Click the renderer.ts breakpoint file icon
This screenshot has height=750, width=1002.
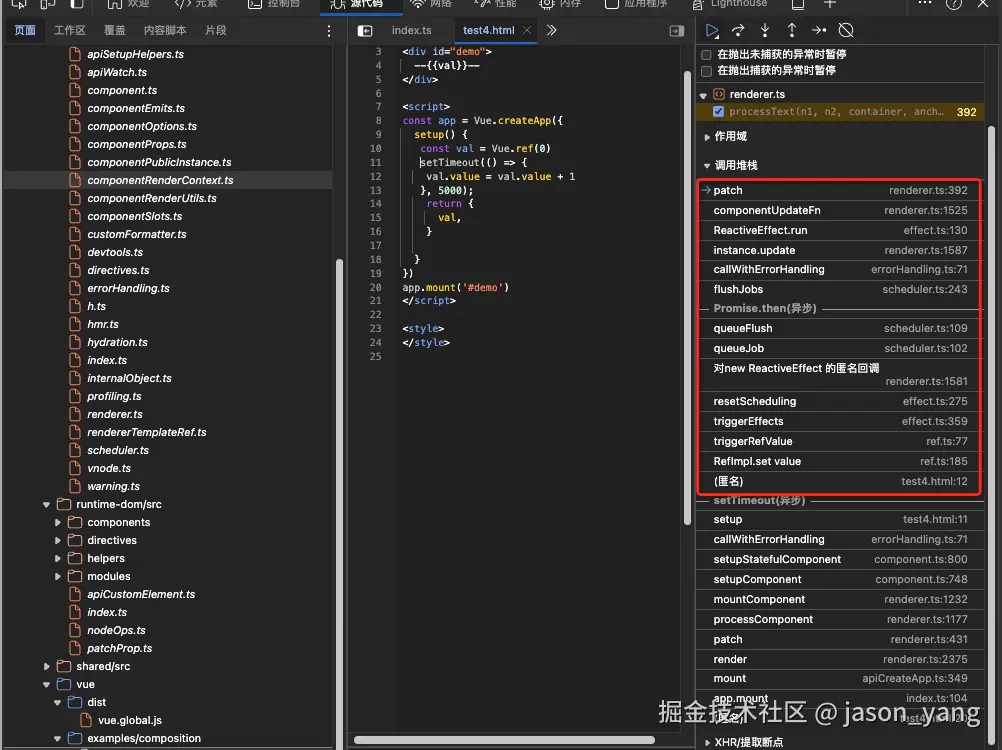[x=719, y=94]
